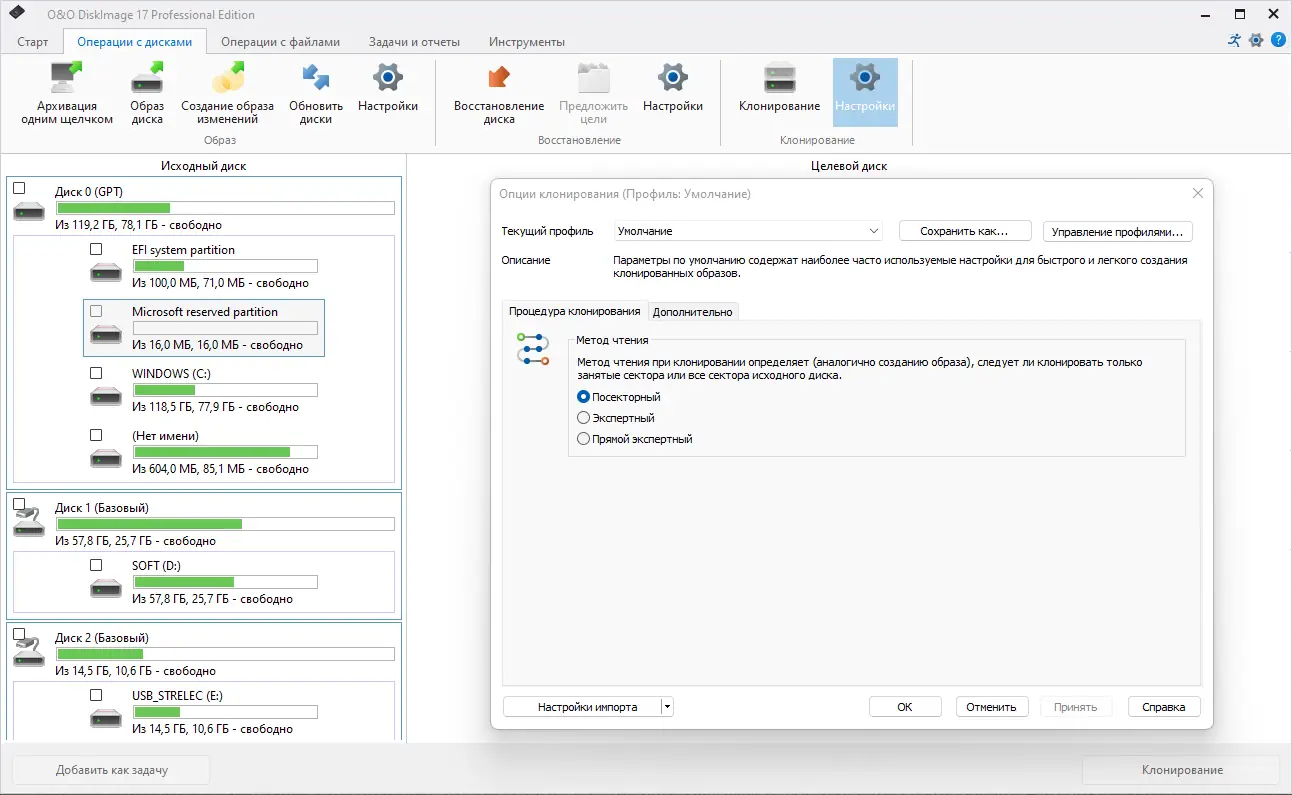The image size is (1292, 795).
Task: Go to the Задачи и отчеты tab
Action: pyautogui.click(x=414, y=42)
